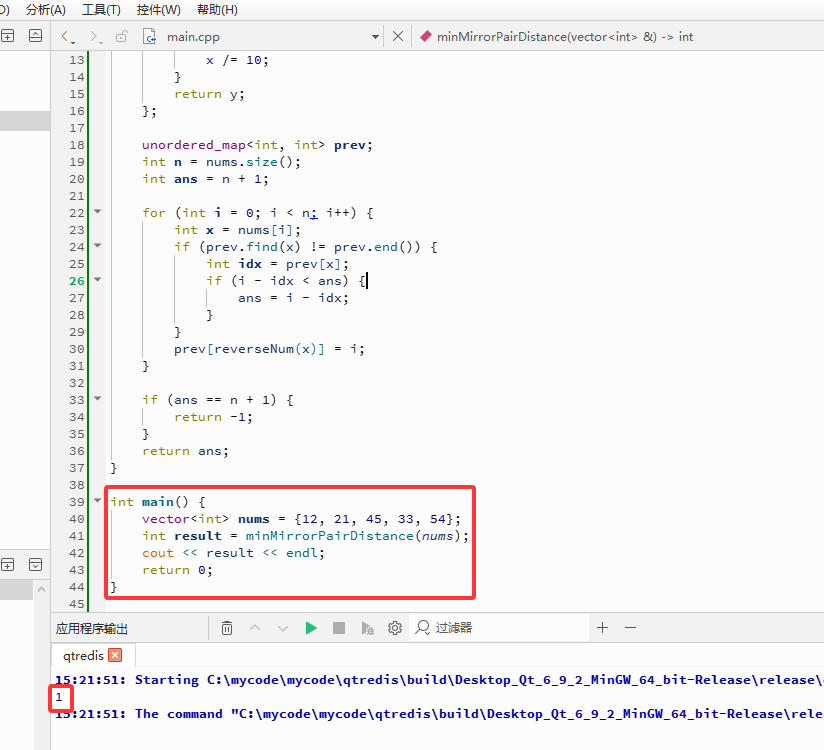This screenshot has height=750, width=824.
Task: Clear the application output with trash icon
Action: click(x=226, y=628)
